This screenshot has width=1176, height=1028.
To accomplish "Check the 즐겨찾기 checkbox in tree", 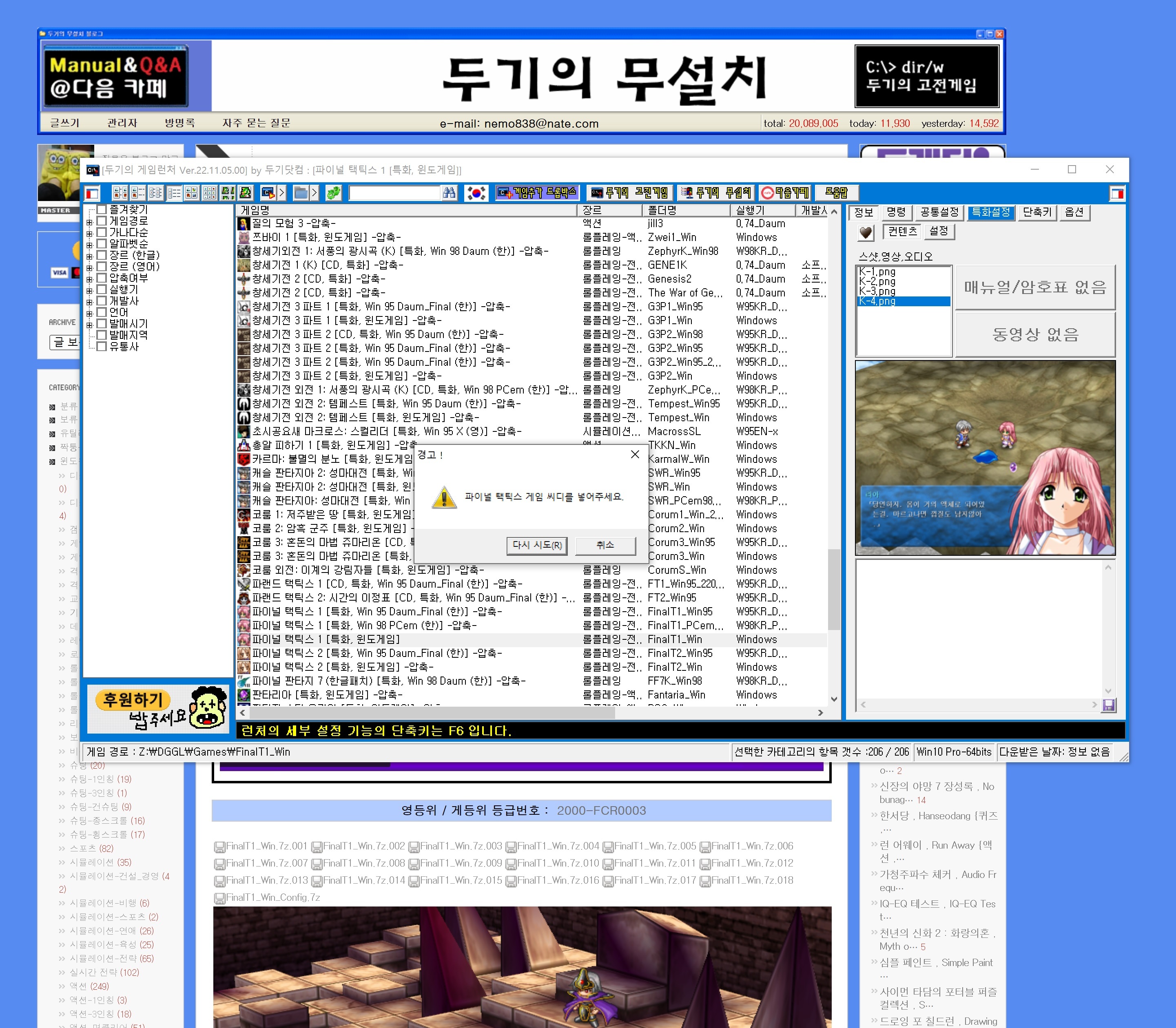I will pos(102,209).
